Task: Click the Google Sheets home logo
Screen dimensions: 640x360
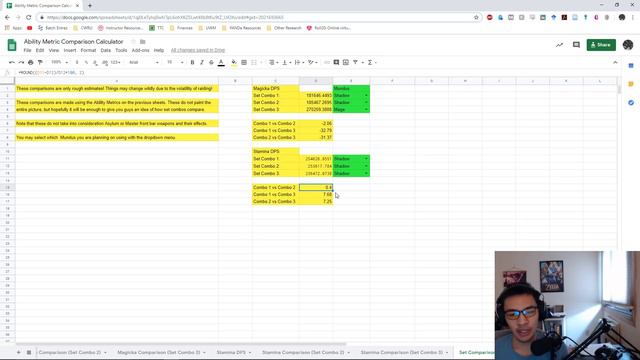Action: (12, 45)
